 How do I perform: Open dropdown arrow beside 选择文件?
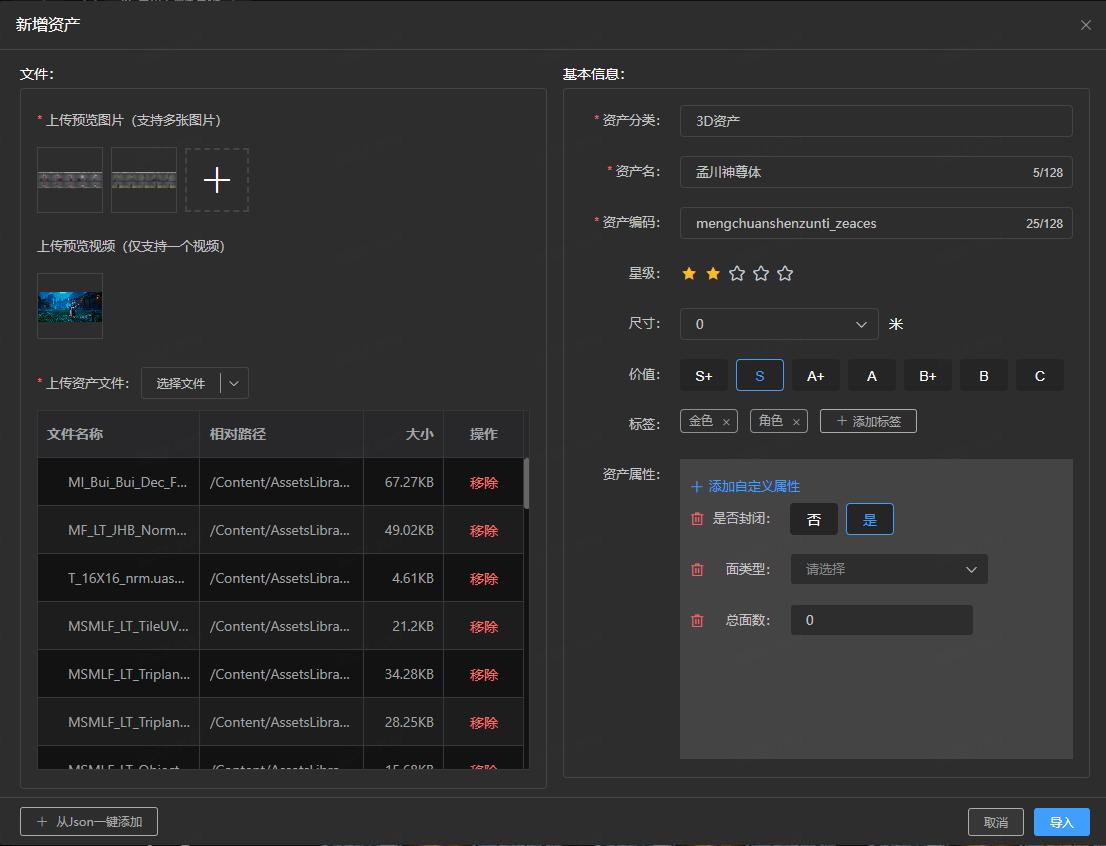point(234,383)
